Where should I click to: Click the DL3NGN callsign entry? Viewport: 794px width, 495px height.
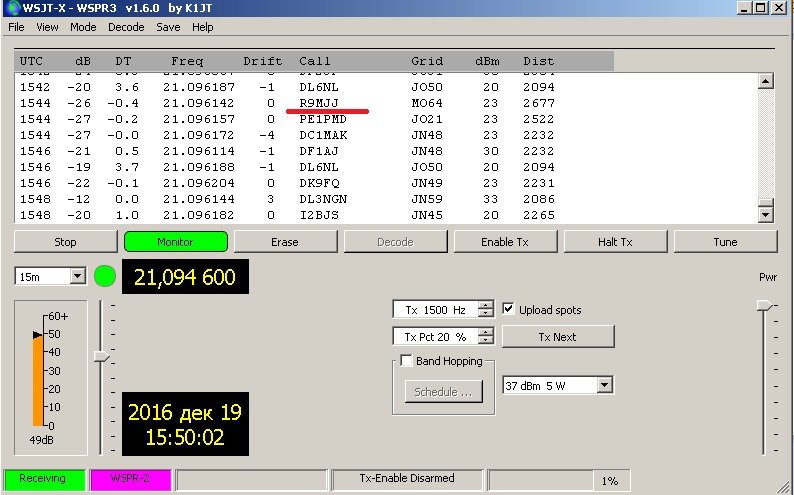(323, 199)
